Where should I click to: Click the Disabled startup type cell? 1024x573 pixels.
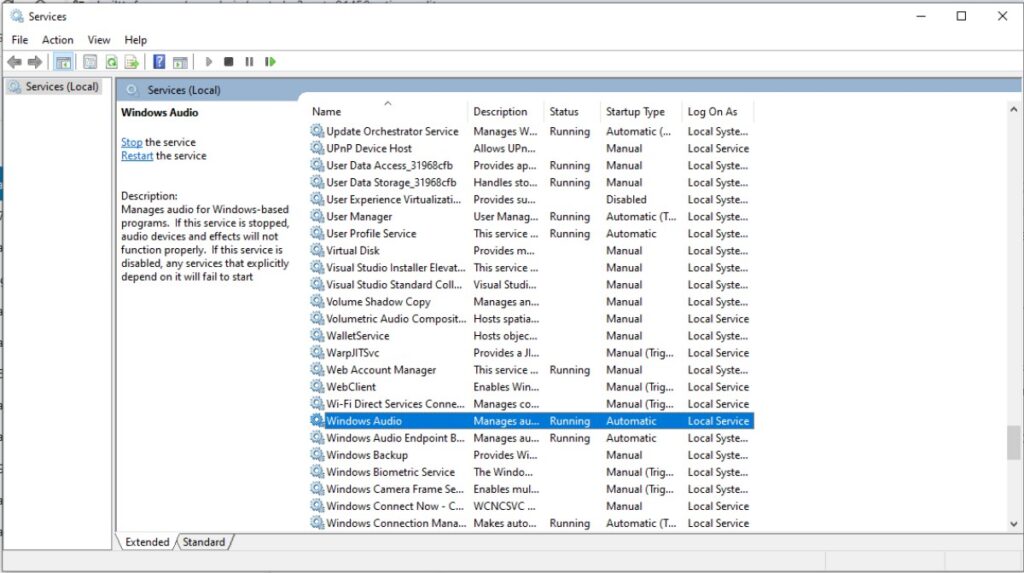pos(626,199)
